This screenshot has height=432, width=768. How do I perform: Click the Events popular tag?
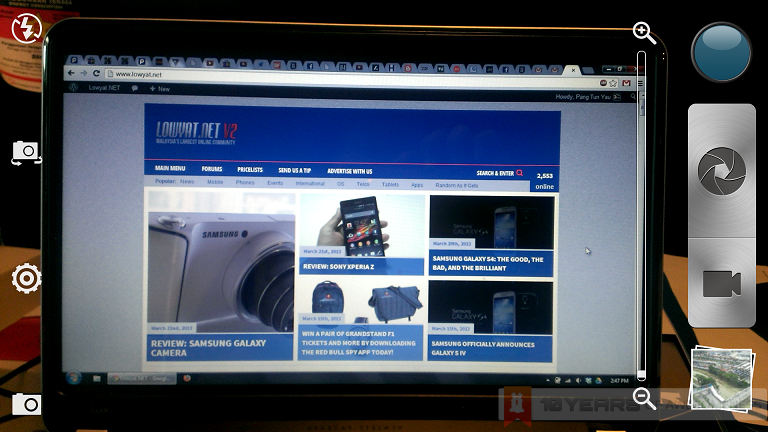coord(275,183)
